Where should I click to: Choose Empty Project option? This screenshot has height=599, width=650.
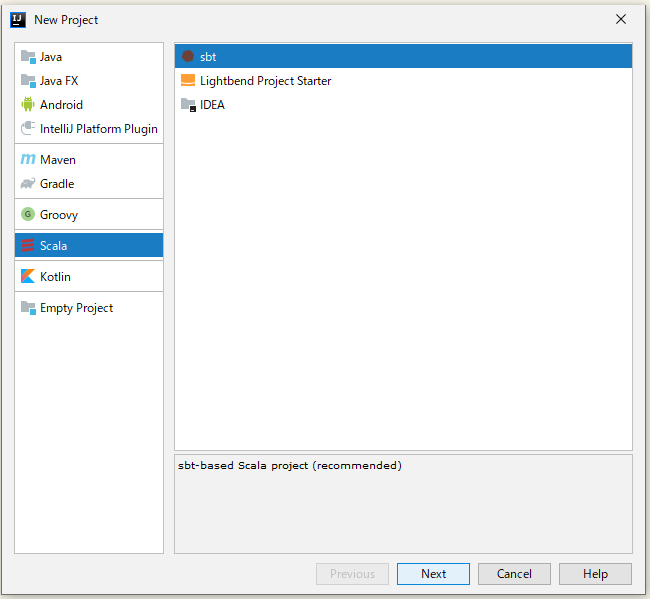(x=89, y=308)
